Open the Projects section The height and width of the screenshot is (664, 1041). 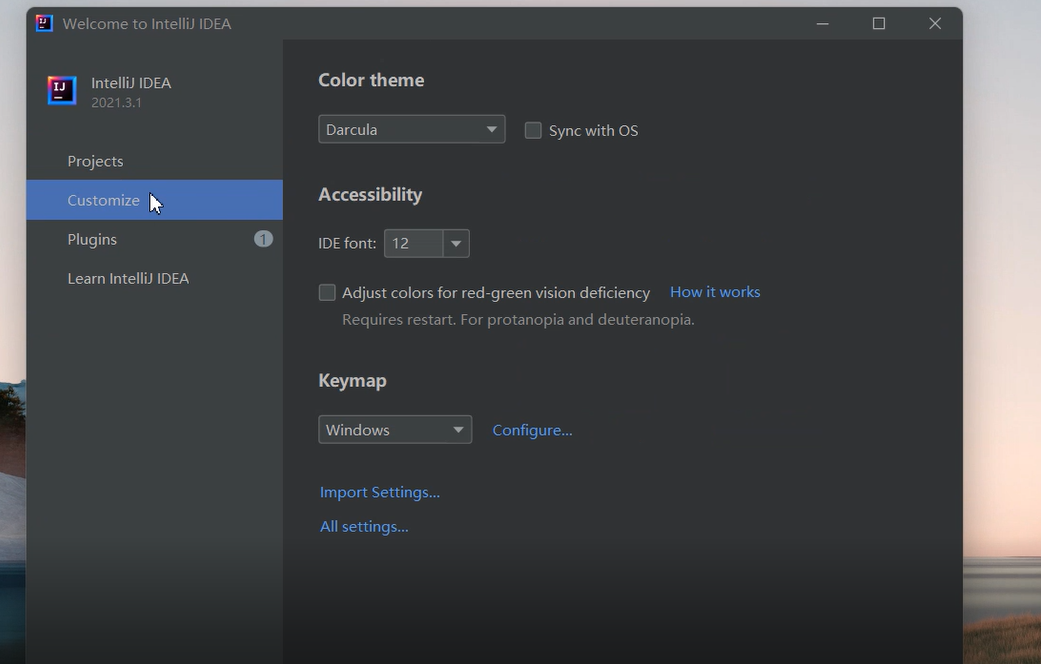tap(154, 161)
